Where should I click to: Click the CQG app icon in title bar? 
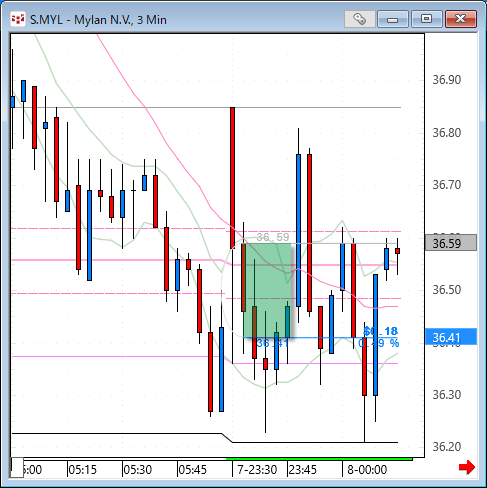18,19
